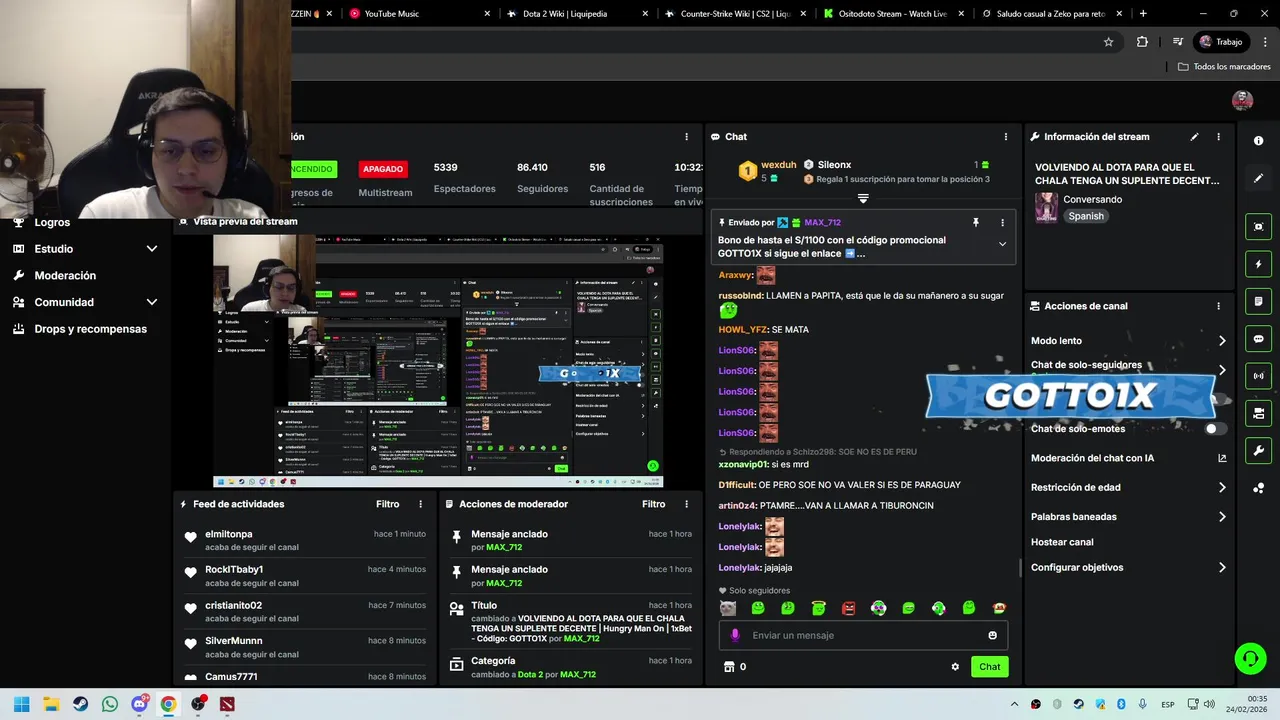Bookmark page with star icon in address bar
The image size is (1280, 720).
point(1108,42)
